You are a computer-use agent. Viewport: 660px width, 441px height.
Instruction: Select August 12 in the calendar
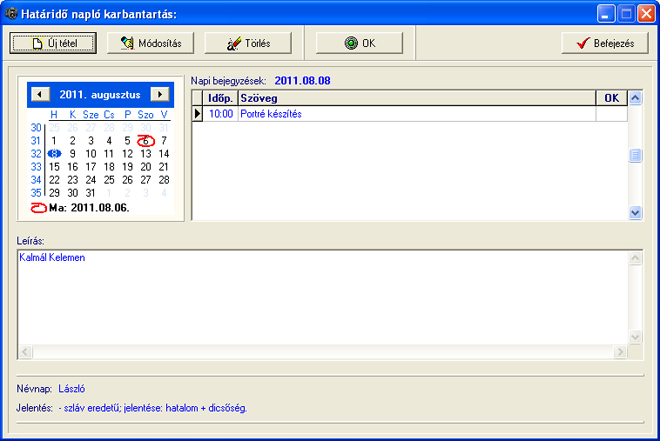click(128, 154)
